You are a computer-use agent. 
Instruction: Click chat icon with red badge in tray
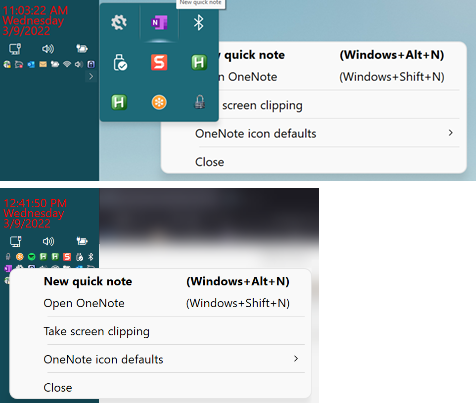point(19,64)
